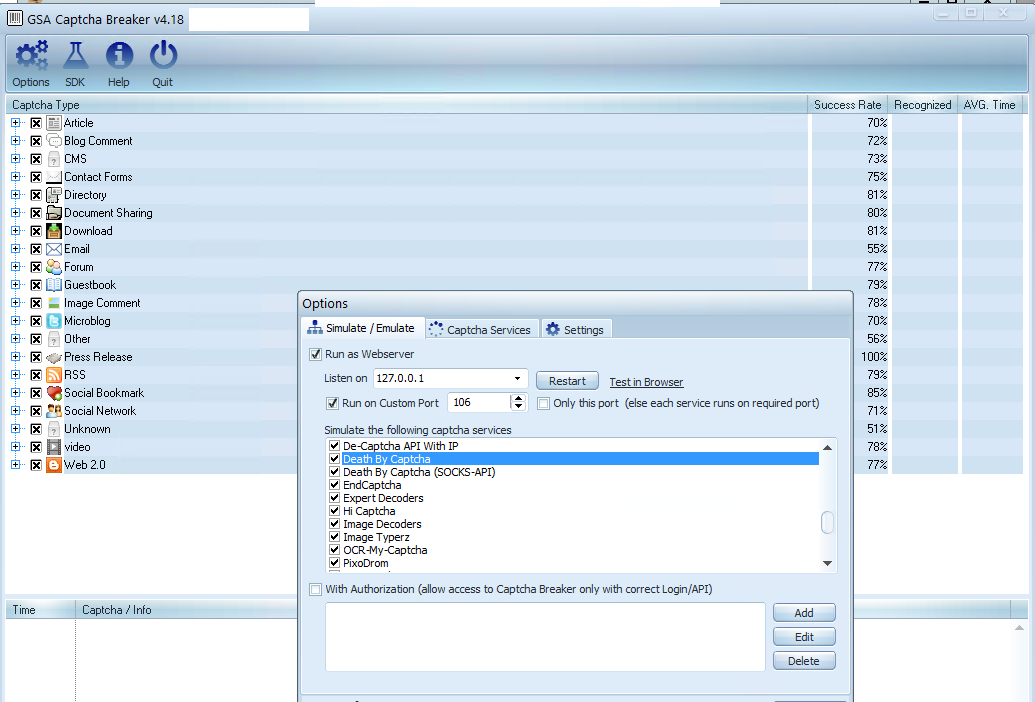
Task: Click the custom port number field
Action: click(x=479, y=402)
